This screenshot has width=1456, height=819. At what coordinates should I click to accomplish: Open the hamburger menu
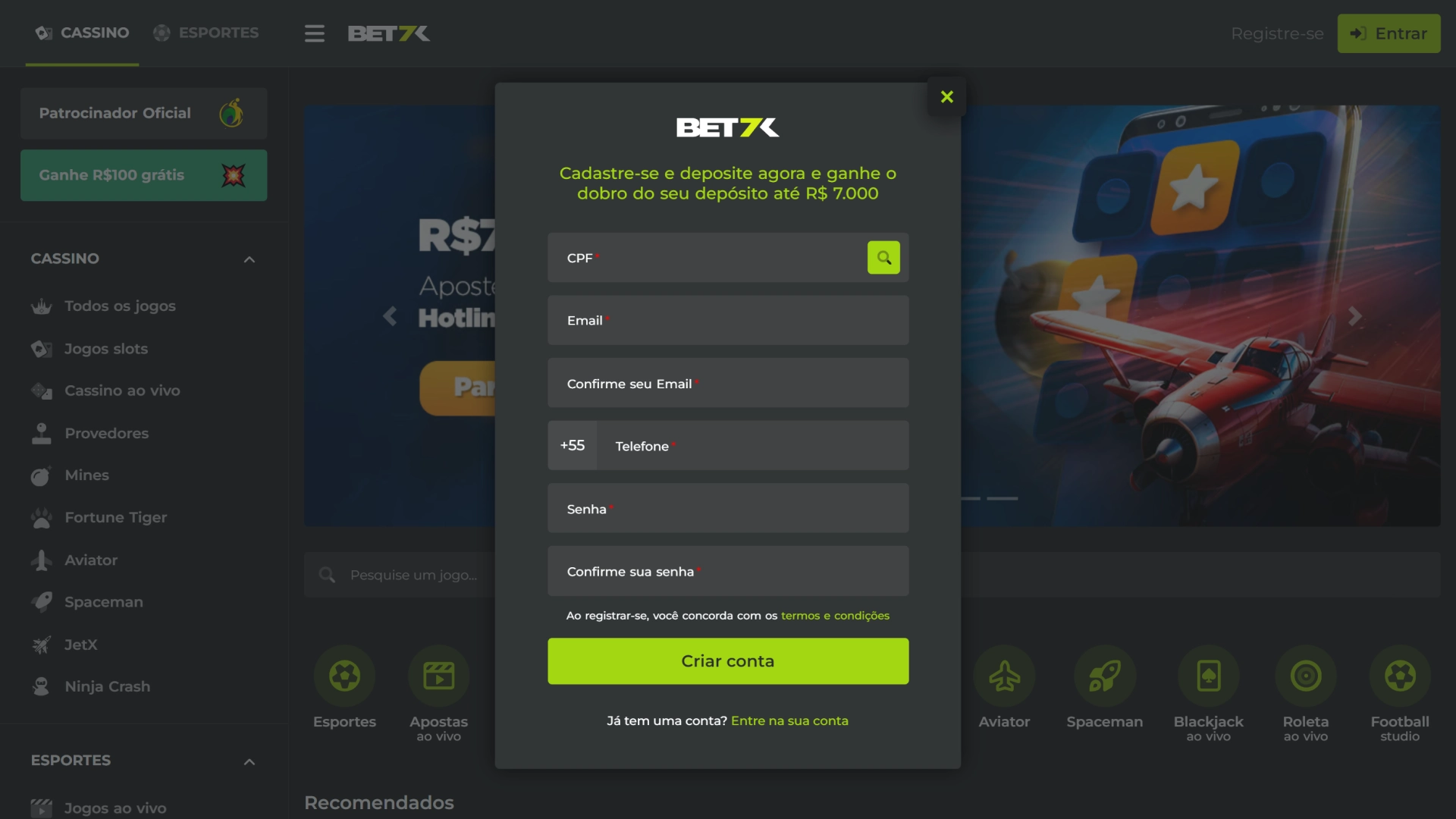click(314, 33)
